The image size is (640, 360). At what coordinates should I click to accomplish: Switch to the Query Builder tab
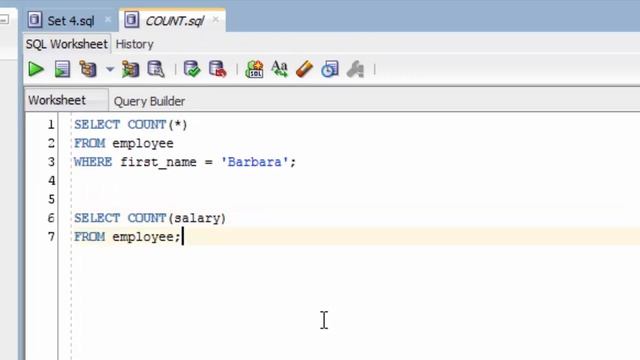(149, 101)
